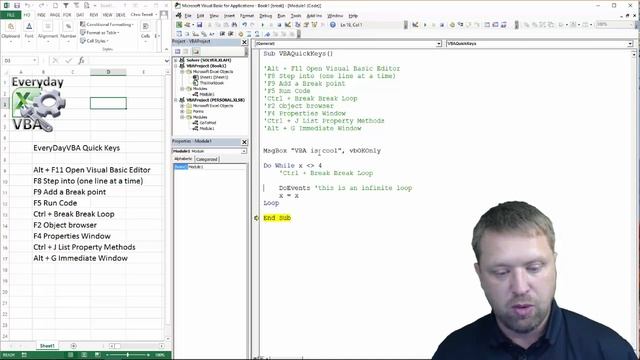This screenshot has width=640, height=360.
Task: Open the Edit menu in VBA editor
Action: pyautogui.click(x=200, y=16)
